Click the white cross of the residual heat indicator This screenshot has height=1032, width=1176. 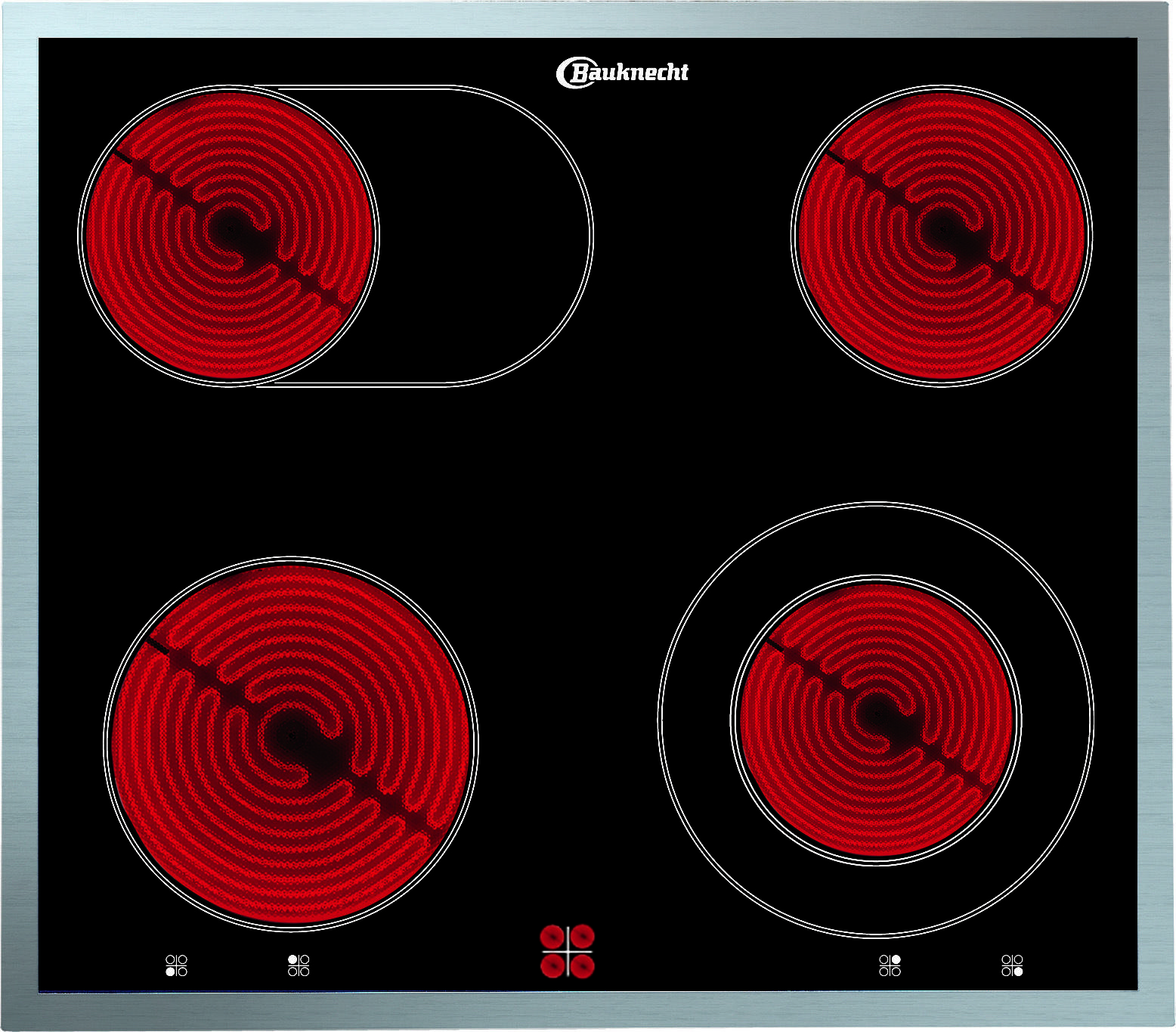[568, 951]
